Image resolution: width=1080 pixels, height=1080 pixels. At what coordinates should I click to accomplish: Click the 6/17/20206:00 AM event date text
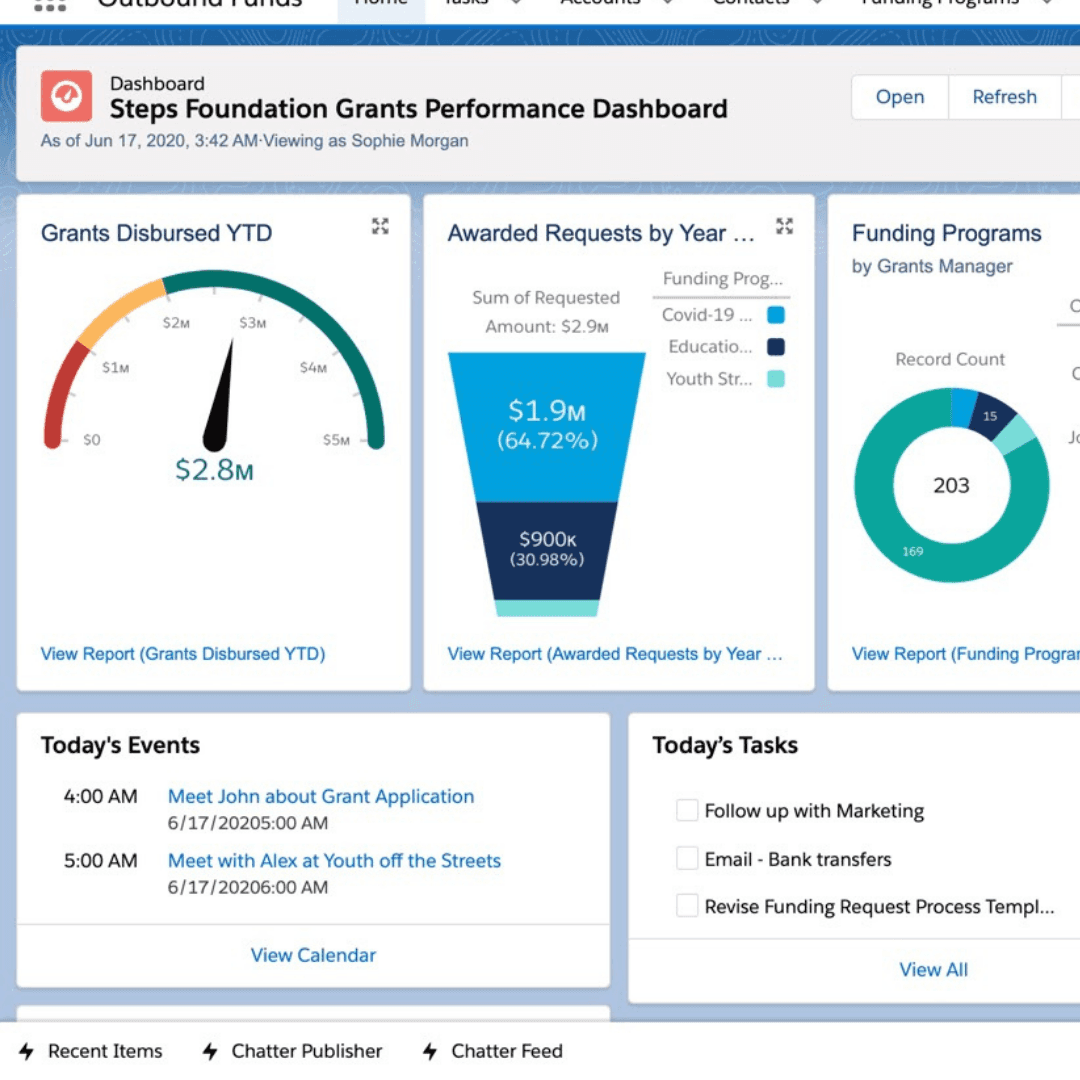click(248, 887)
